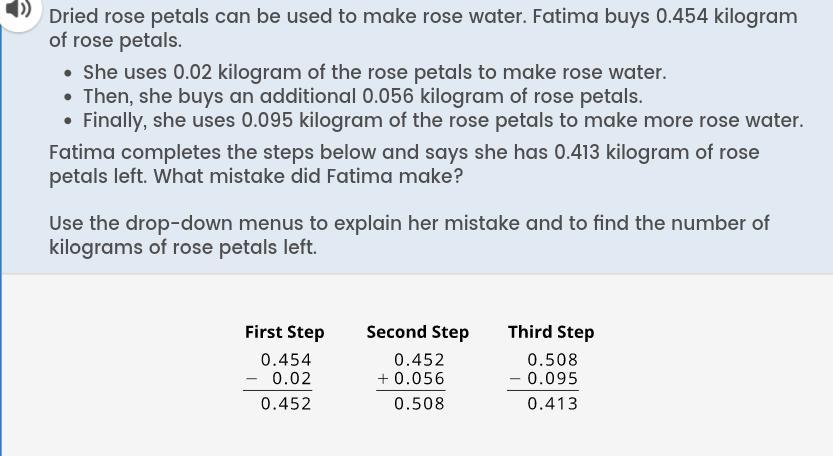Viewport: 833px width, 456px height.
Task: Click the "First Step" heading
Action: [x=284, y=332]
